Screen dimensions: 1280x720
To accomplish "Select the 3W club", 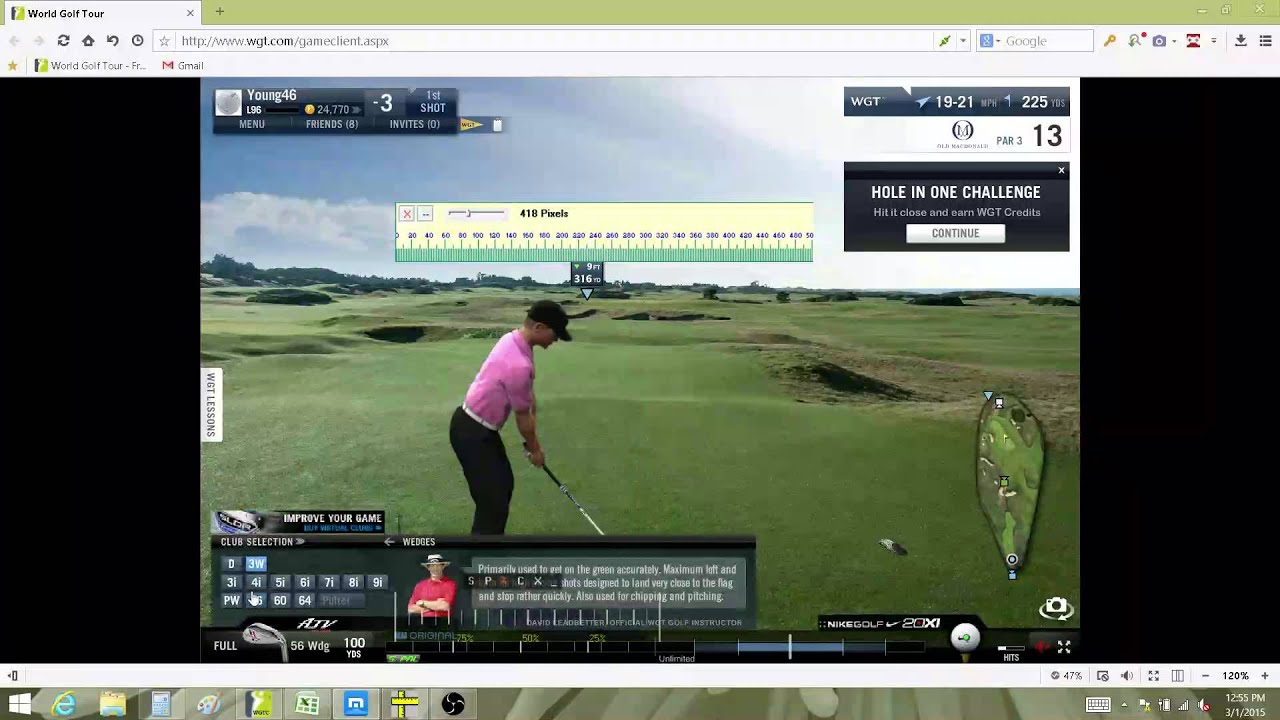I will coord(256,564).
